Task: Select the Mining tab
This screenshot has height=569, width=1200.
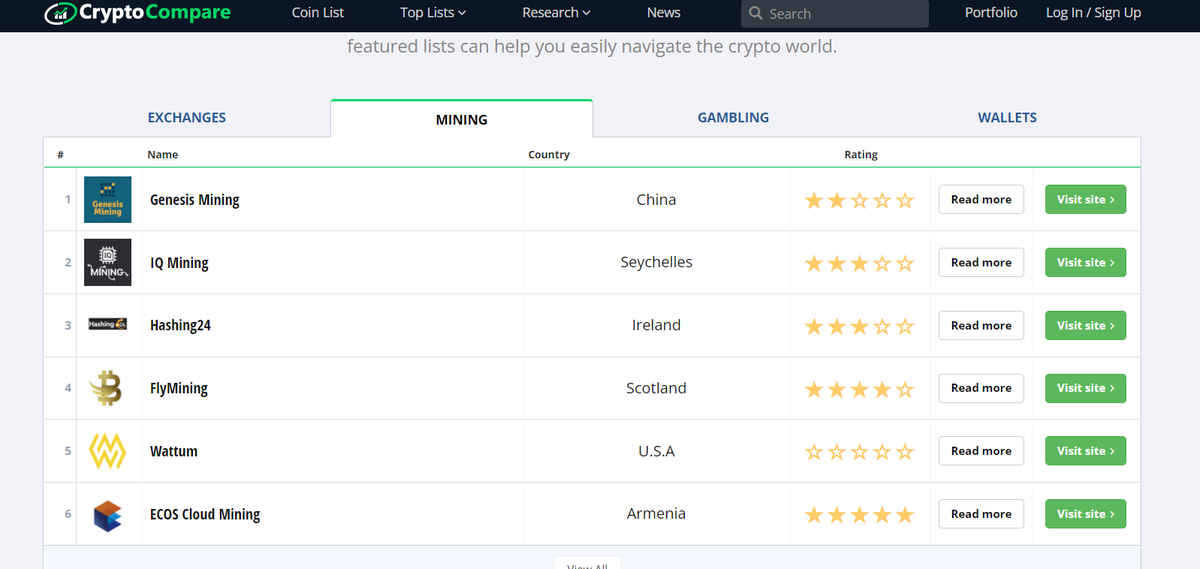Action: 462,119
